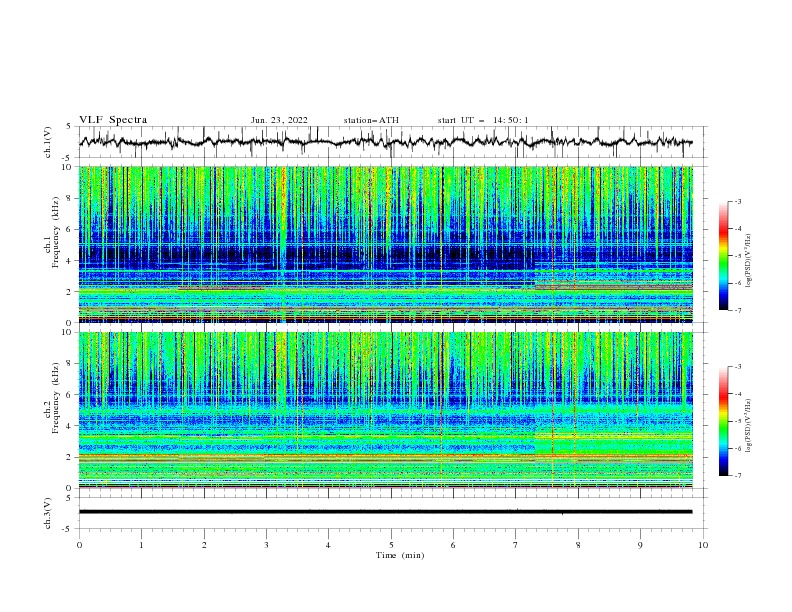Click the "-7" tick on ch.1 color bar
Image resolution: width=792 pixels, height=612 pixels.
click(x=738, y=310)
